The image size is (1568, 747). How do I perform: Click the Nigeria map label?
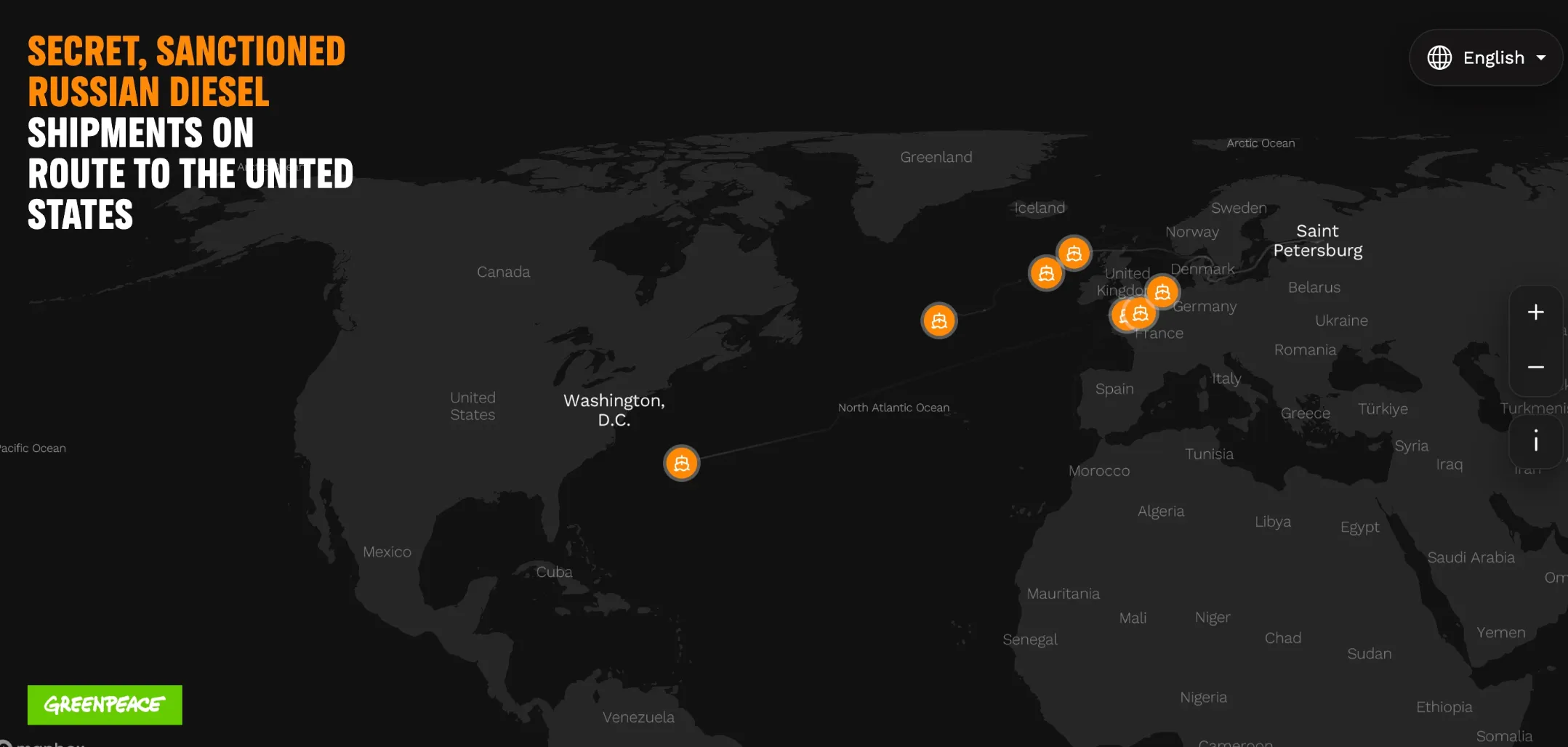pyautogui.click(x=1203, y=698)
